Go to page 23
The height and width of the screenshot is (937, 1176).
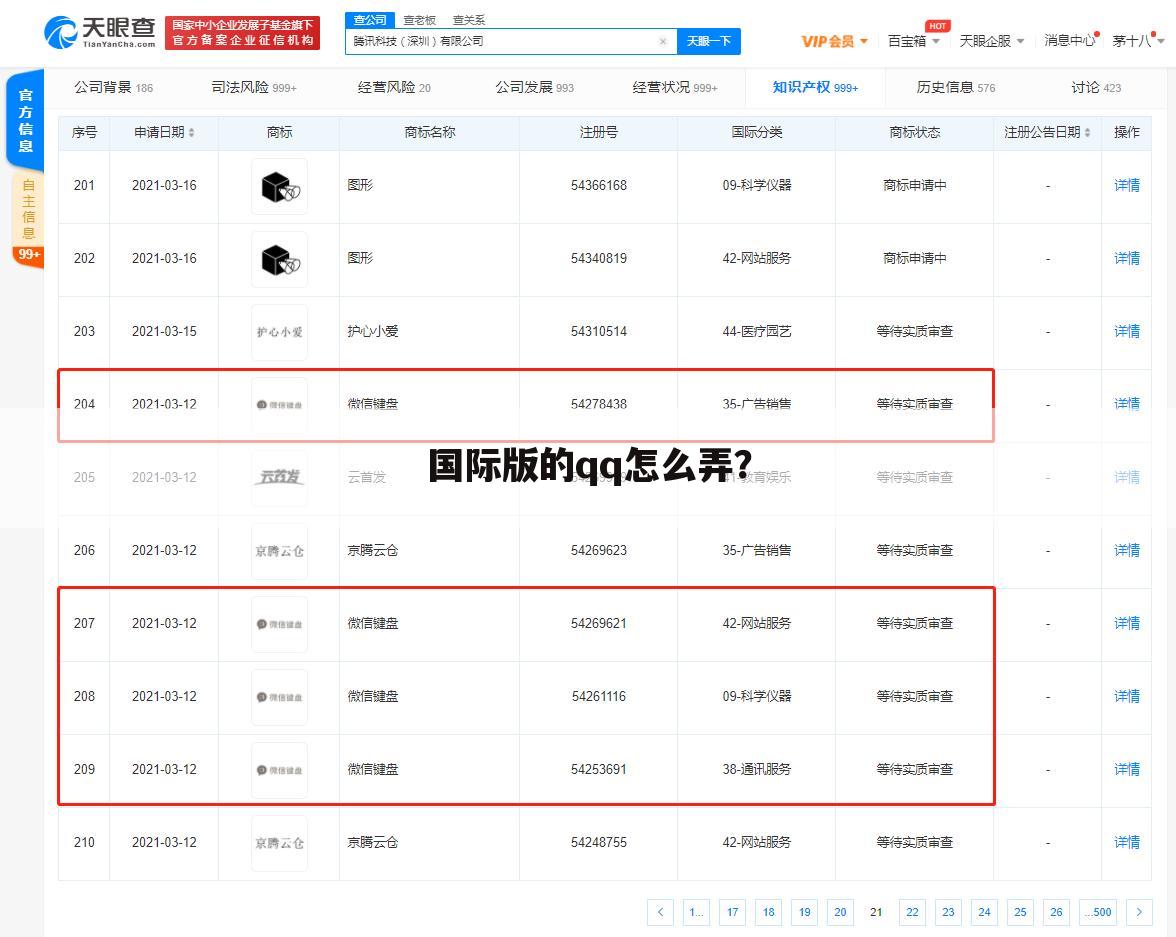tap(948, 912)
